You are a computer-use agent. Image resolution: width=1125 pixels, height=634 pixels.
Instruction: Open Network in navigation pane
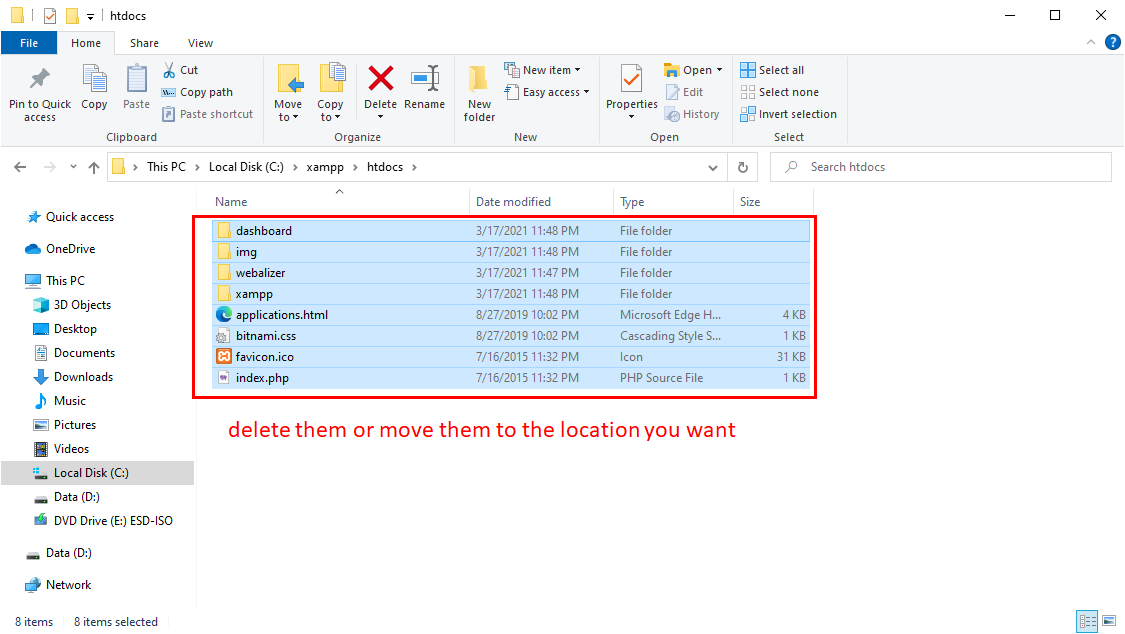(58, 585)
